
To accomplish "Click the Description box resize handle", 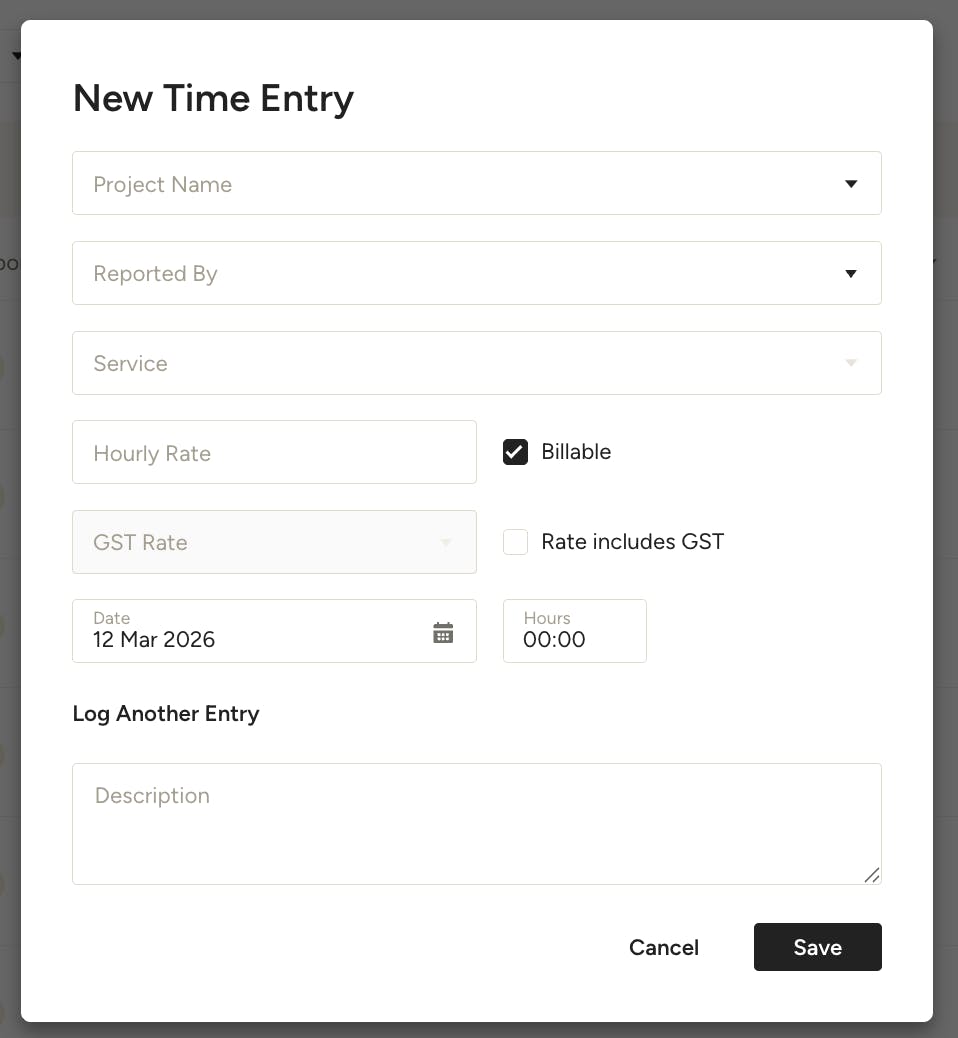I will pos(872,875).
